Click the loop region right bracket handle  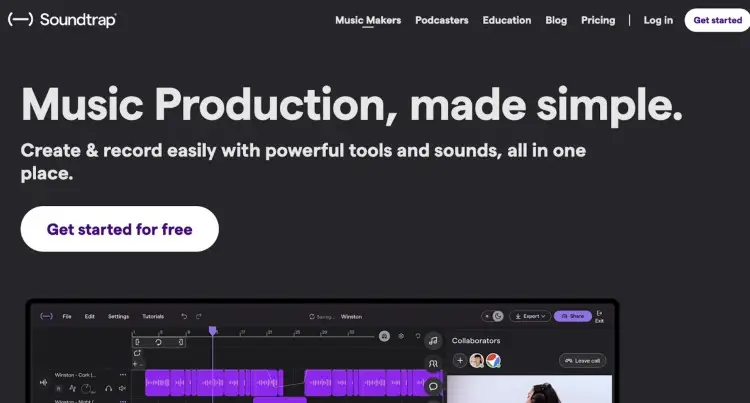(x=181, y=342)
